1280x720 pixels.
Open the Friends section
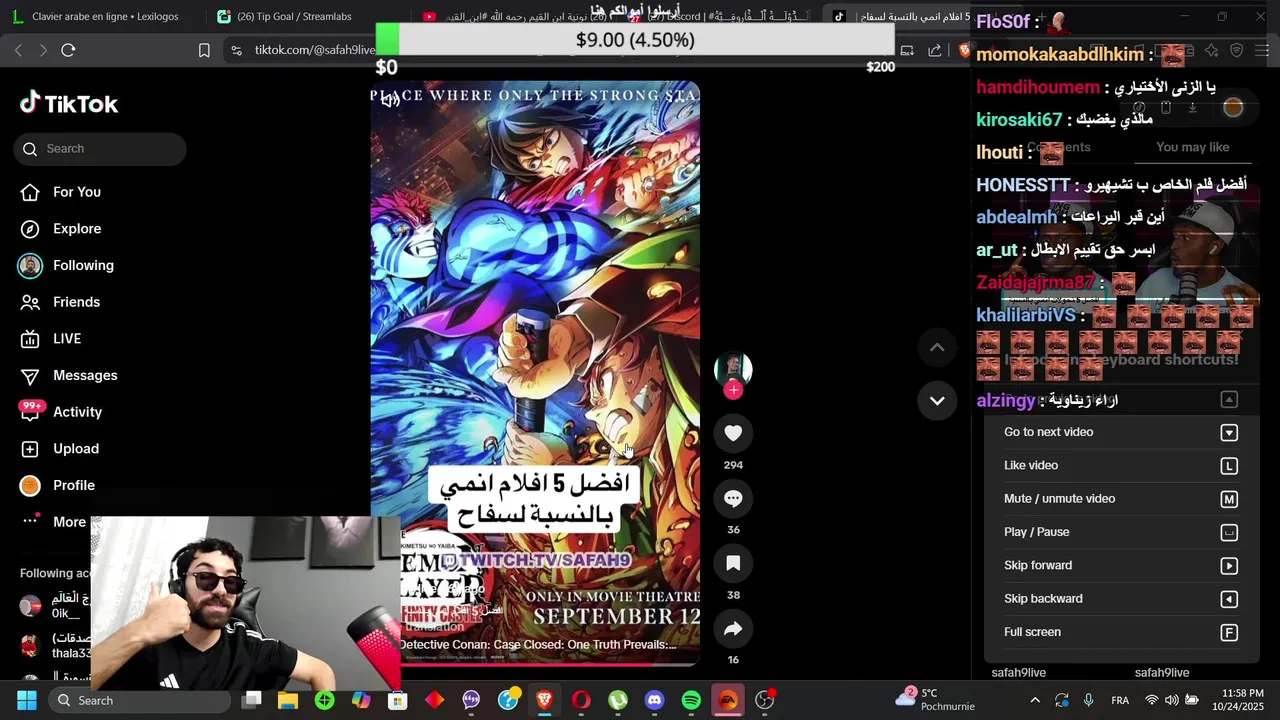(61, 302)
